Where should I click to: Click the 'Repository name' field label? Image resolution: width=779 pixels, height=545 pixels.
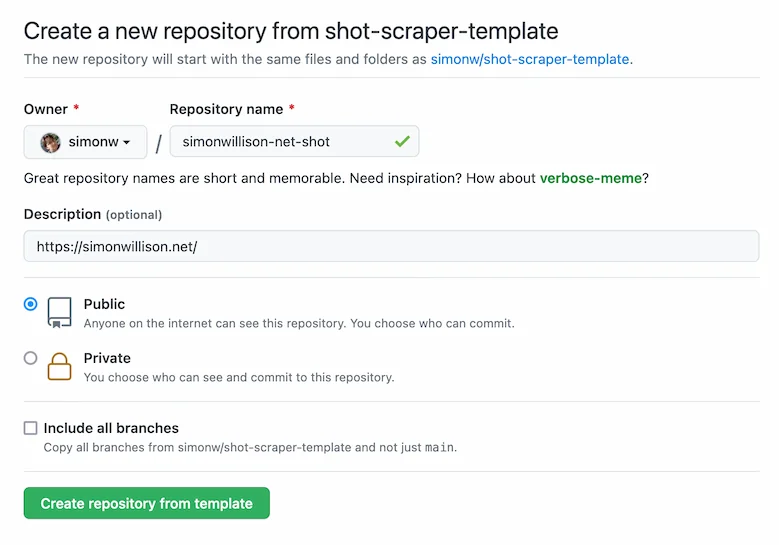point(226,109)
